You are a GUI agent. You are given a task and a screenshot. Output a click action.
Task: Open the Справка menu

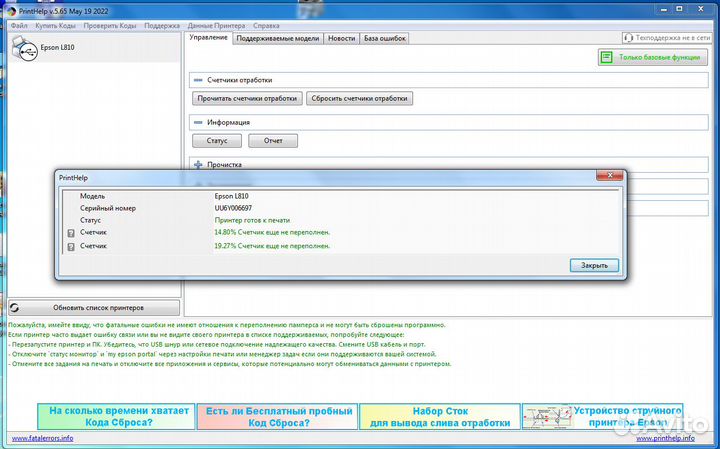click(x=266, y=26)
